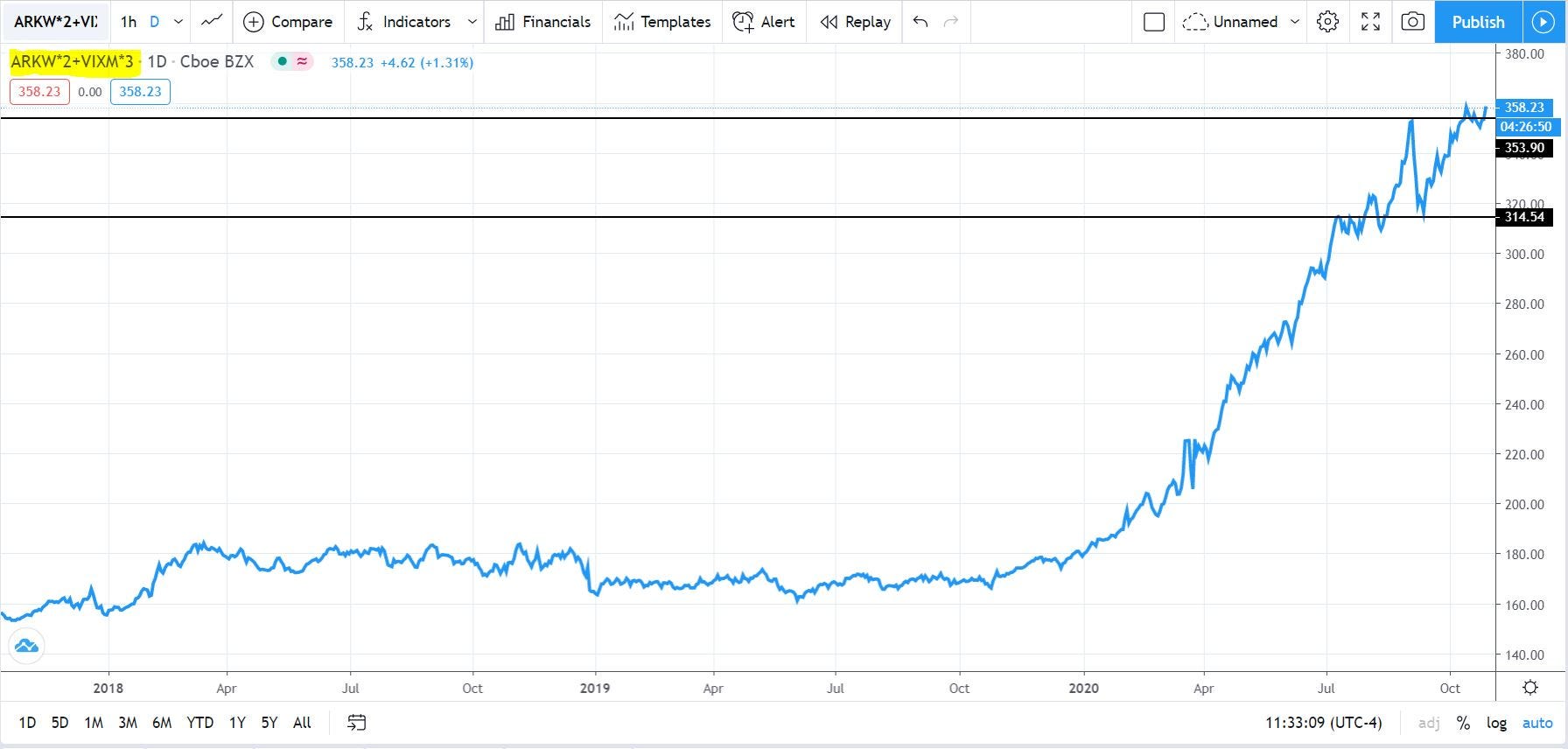This screenshot has height=749, width=1568.
Task: Select the 1M date range
Action: point(94,723)
